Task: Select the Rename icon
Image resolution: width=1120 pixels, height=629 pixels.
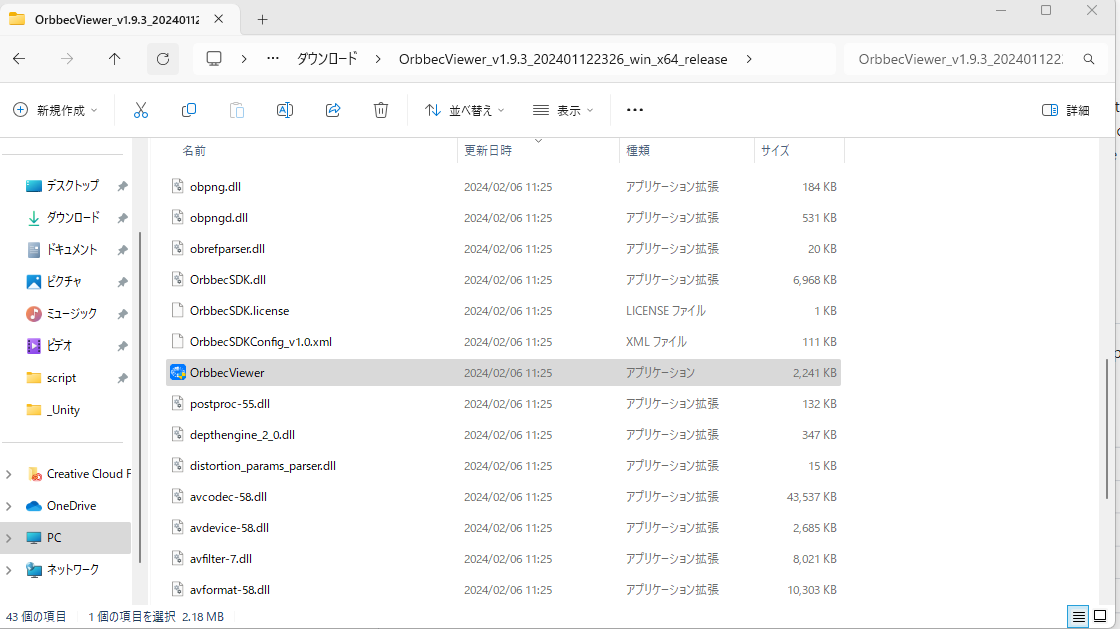Action: click(285, 110)
